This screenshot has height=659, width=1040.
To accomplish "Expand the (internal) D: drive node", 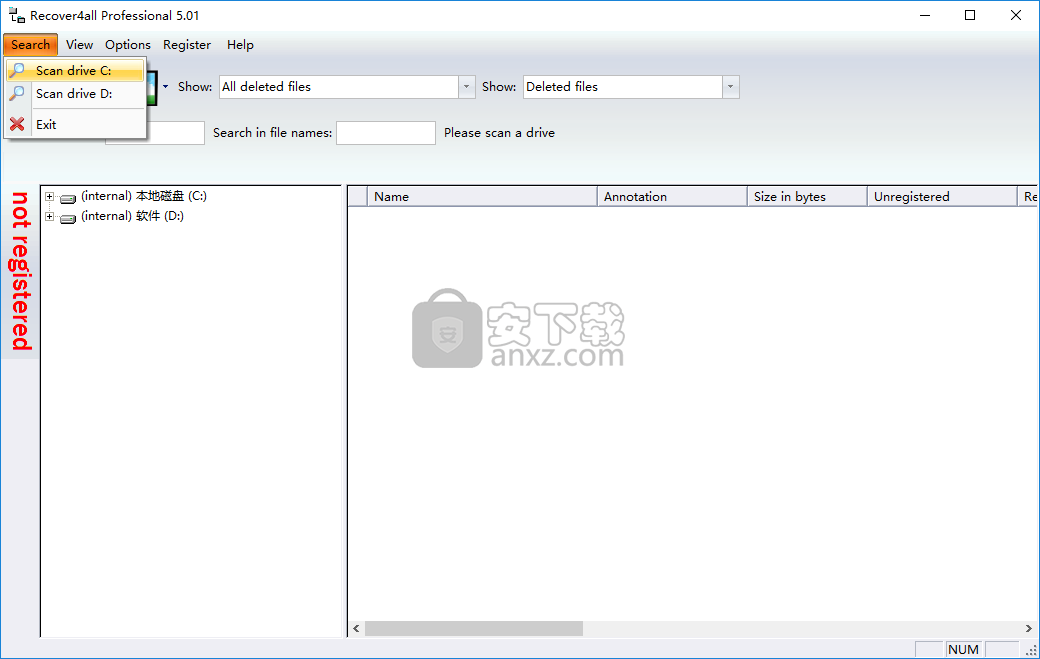I will [49, 216].
